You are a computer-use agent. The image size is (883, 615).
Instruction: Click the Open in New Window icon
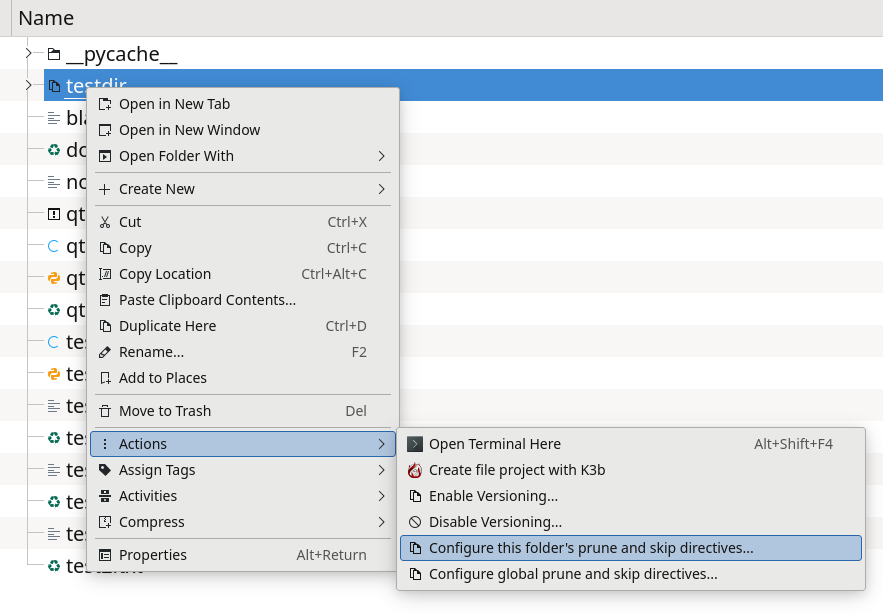(x=105, y=130)
